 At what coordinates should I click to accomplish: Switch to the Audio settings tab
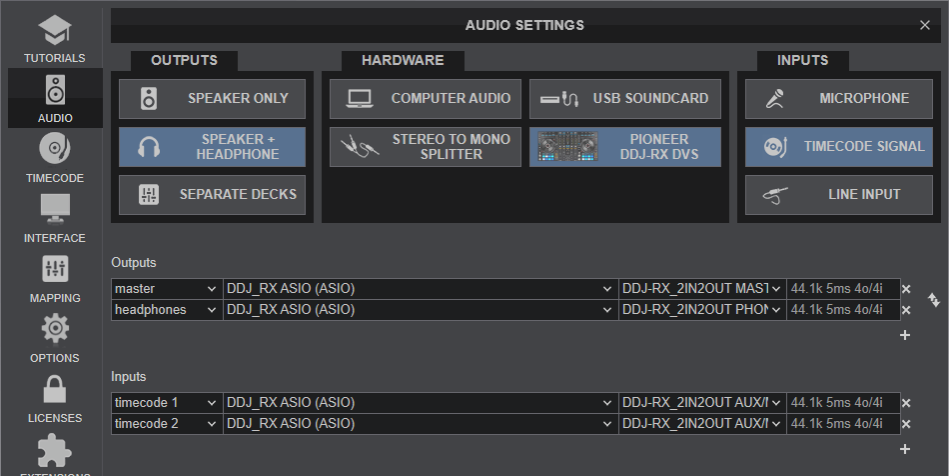tap(54, 98)
